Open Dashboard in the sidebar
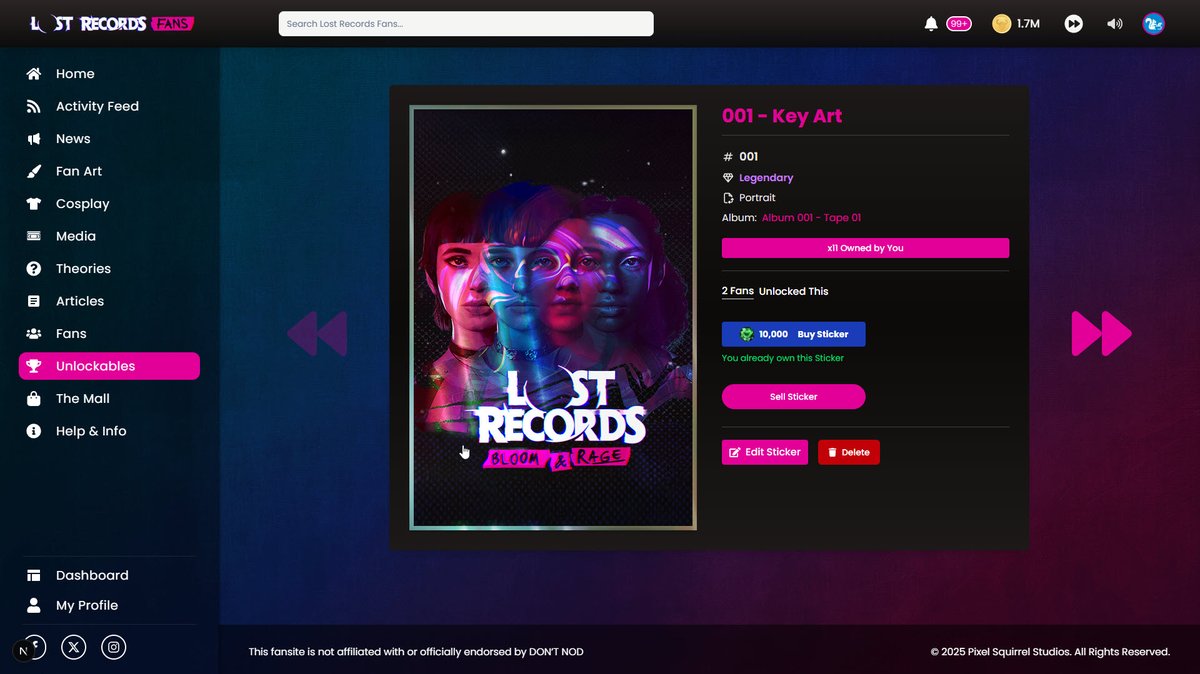The height and width of the screenshot is (674, 1200). pos(109,575)
